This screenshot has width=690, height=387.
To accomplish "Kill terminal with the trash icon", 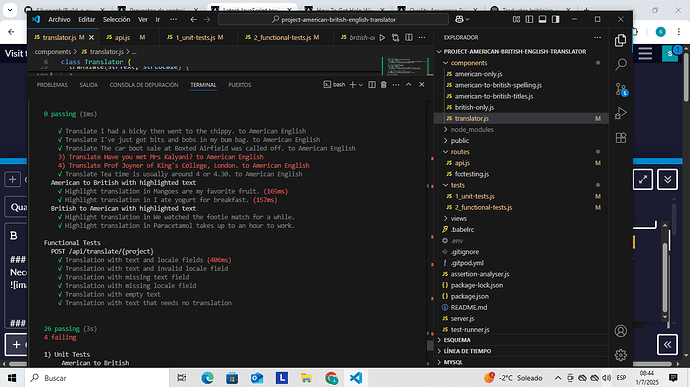I will click(383, 85).
